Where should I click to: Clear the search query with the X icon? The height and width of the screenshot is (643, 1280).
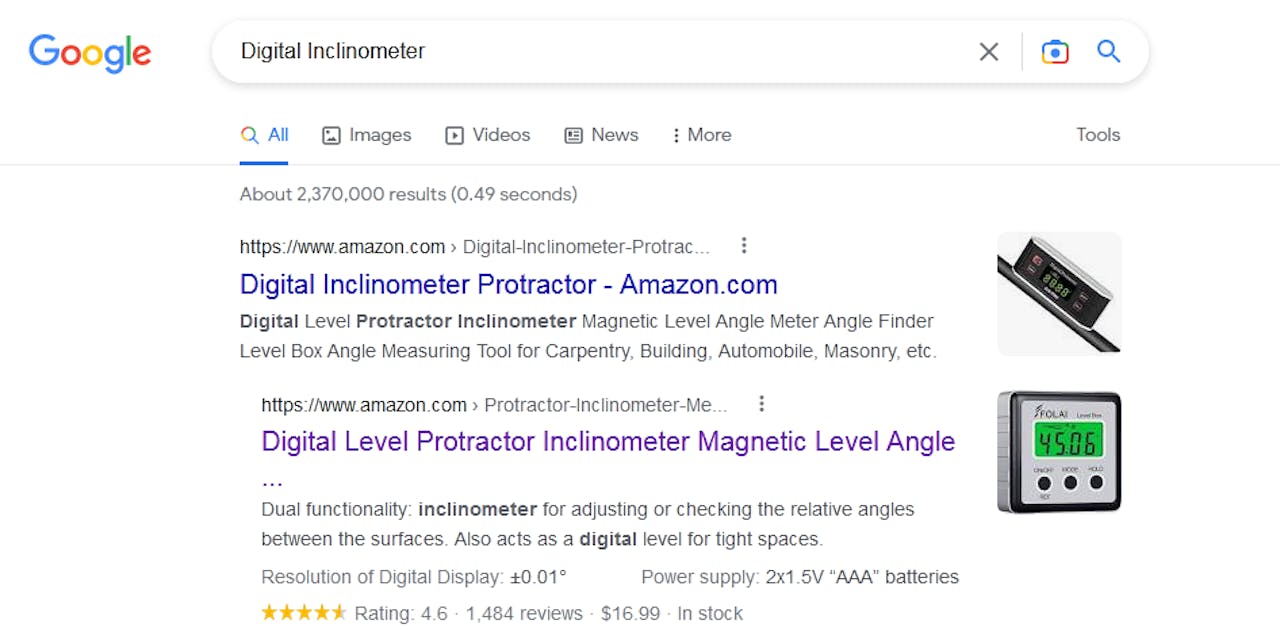point(988,51)
